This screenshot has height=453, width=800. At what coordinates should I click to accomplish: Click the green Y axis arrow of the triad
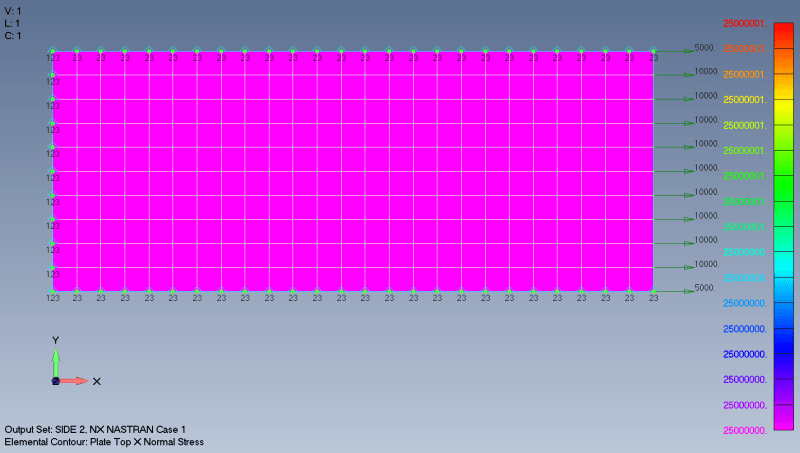coord(56,363)
